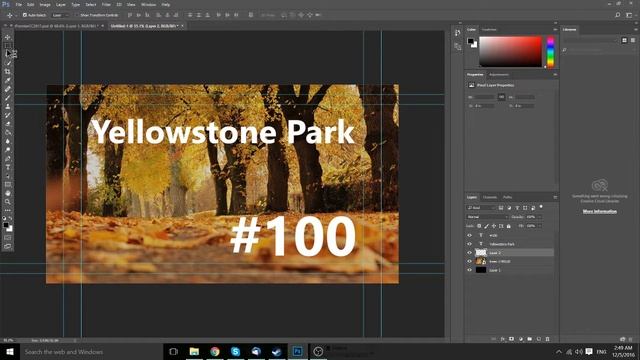Select the Eyedropper tool
The image size is (640, 360).
point(8,80)
